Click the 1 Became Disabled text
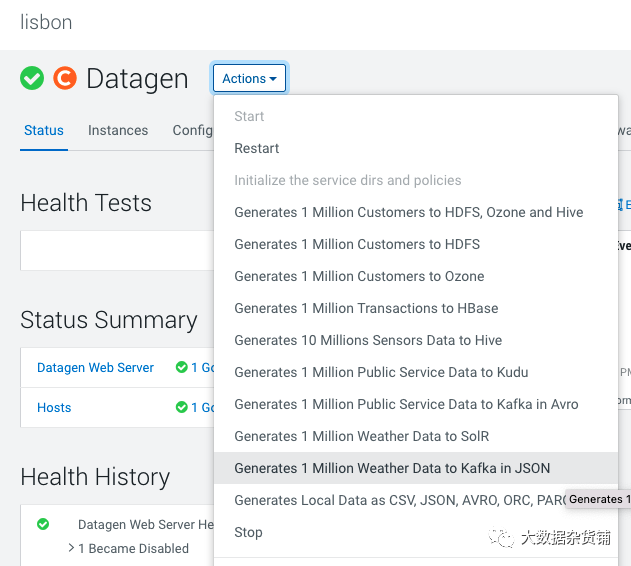631x566 pixels. (133, 548)
